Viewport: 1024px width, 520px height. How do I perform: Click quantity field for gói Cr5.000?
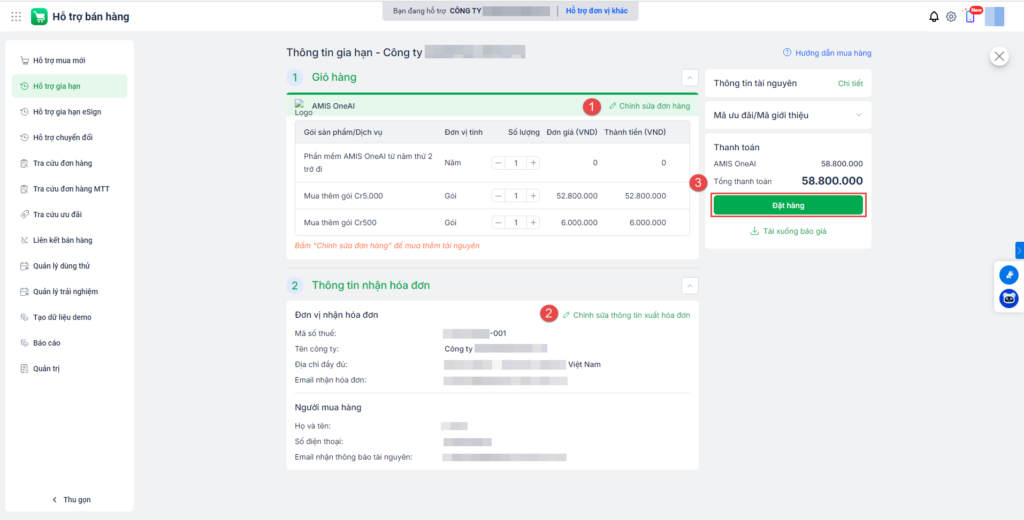pos(516,196)
